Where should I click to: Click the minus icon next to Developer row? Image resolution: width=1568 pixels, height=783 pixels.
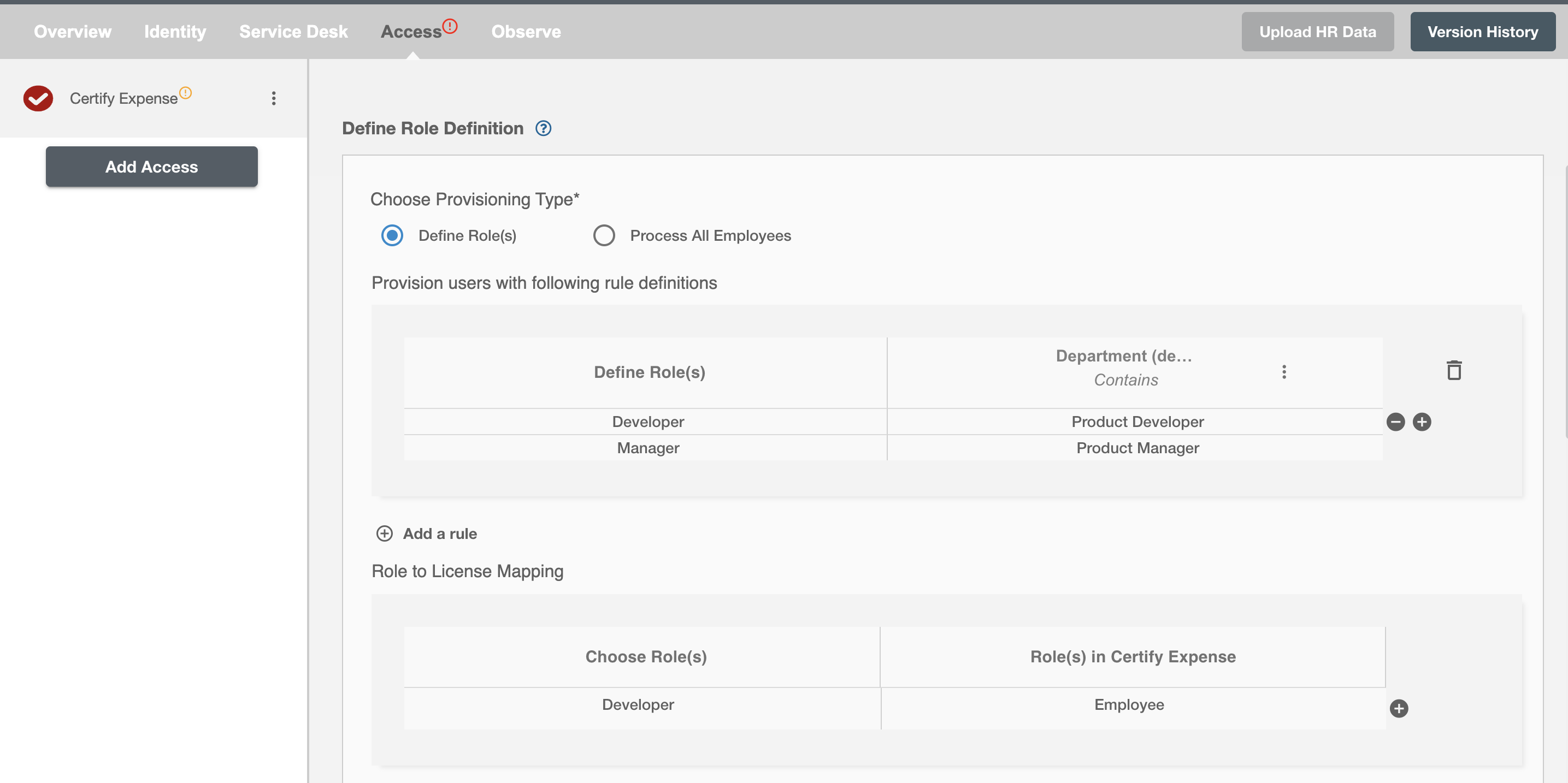1395,421
